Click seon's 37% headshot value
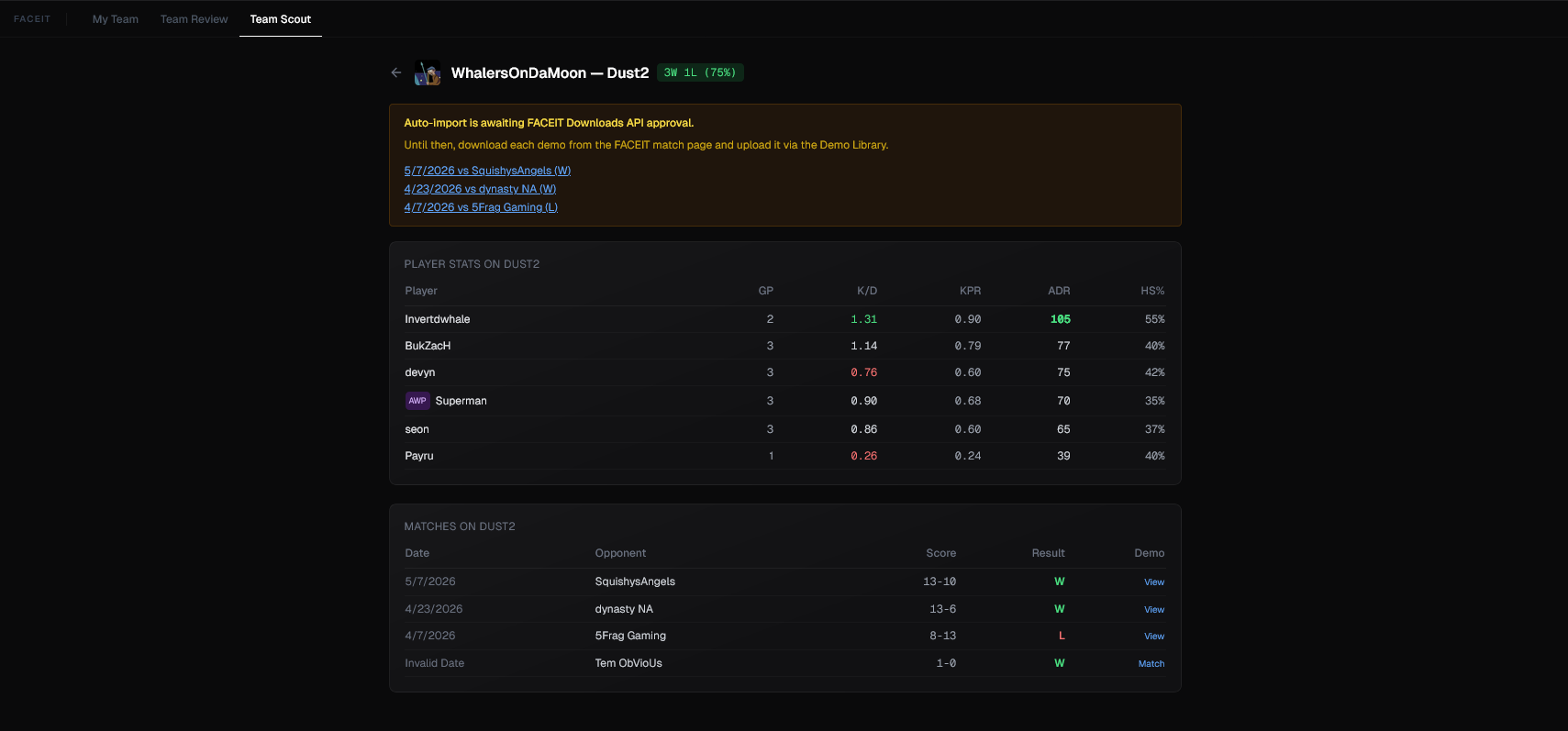The width and height of the screenshot is (1568, 731). 1155,429
